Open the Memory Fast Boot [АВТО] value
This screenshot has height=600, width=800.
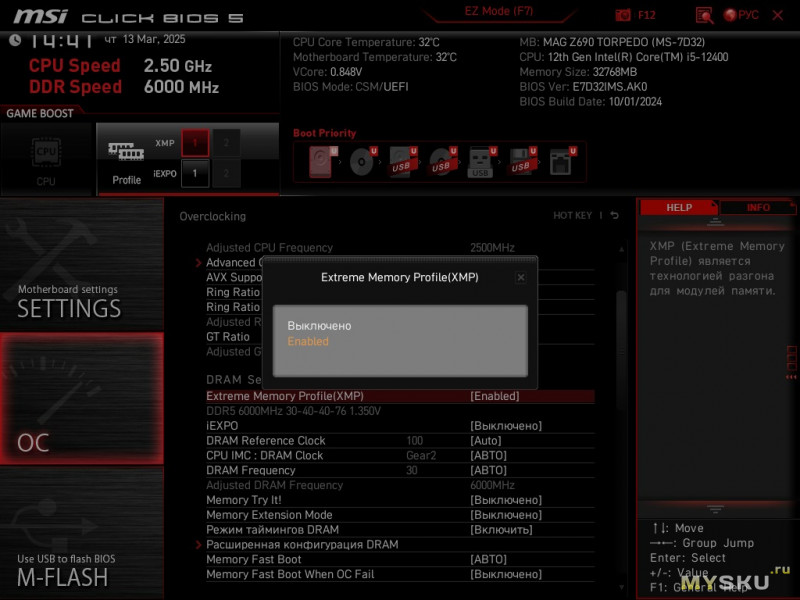(x=488, y=560)
